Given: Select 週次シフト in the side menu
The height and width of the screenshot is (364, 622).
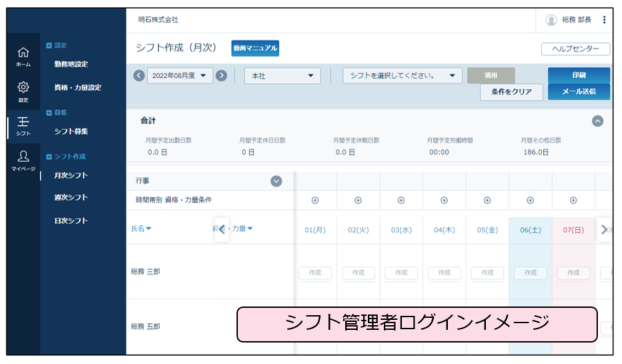Looking at the screenshot, I should [x=71, y=197].
